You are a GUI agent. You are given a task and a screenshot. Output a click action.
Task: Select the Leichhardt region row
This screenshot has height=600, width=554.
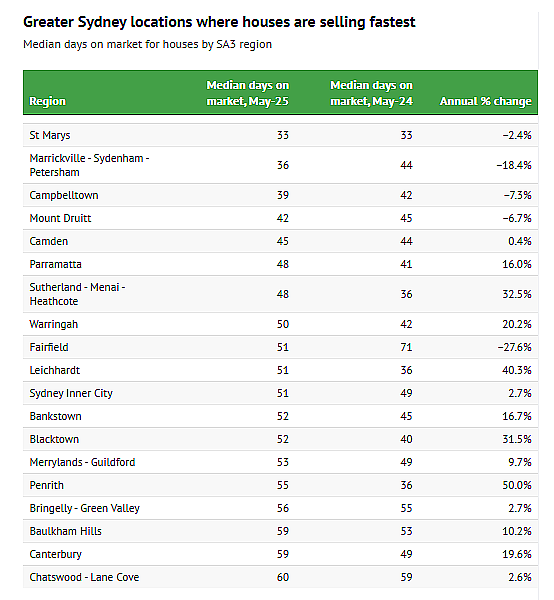tap(280, 370)
